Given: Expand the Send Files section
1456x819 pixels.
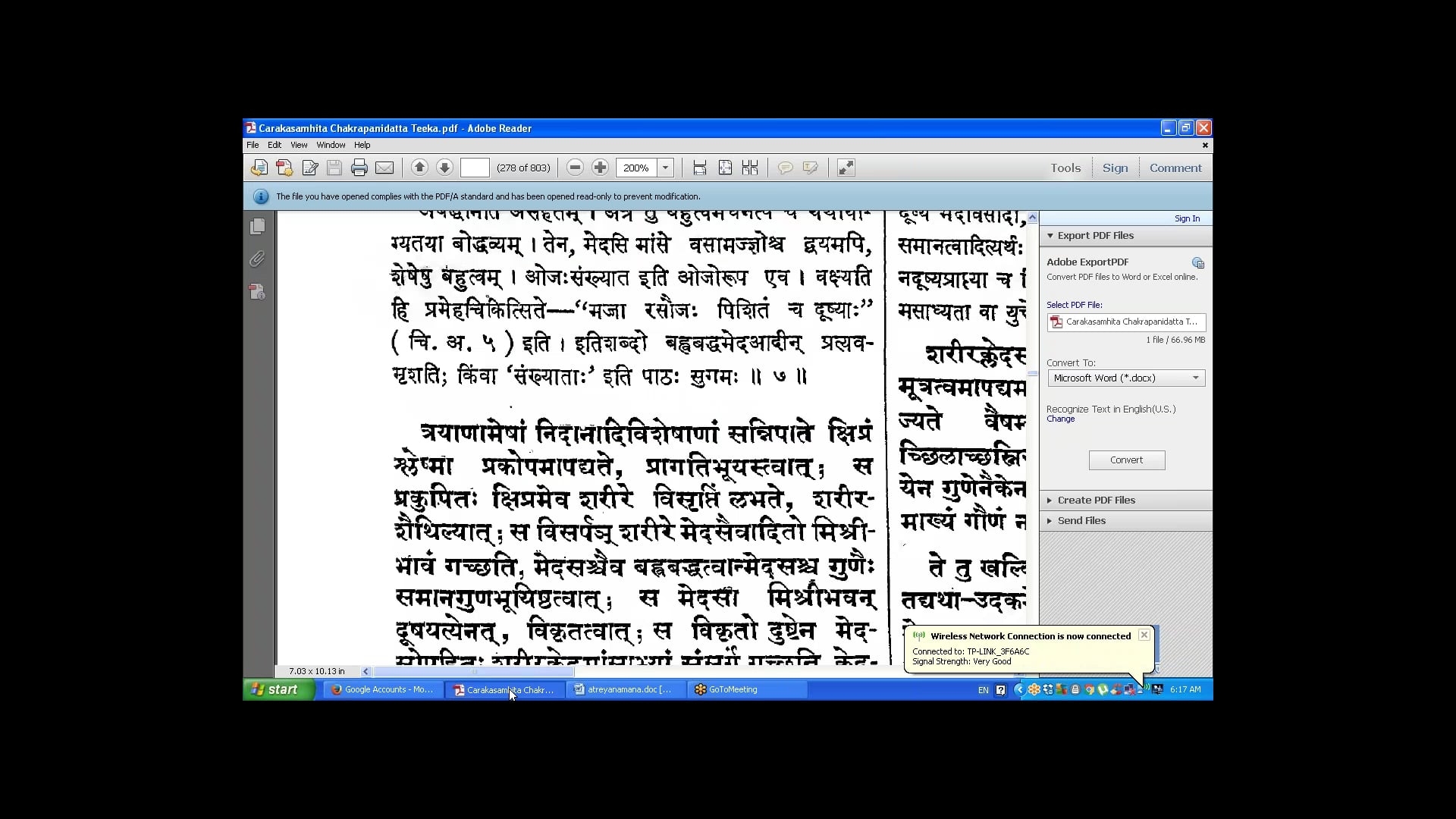Looking at the screenshot, I should point(1081,521).
